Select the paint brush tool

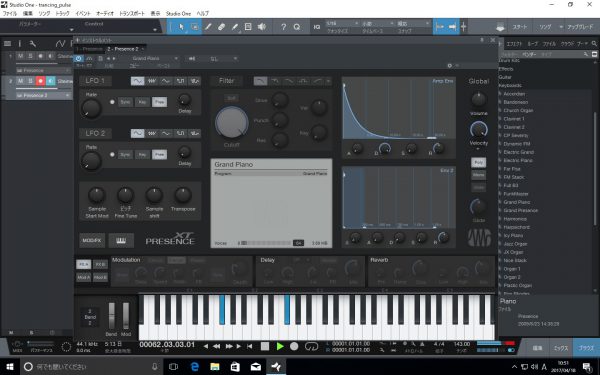click(x=235, y=27)
